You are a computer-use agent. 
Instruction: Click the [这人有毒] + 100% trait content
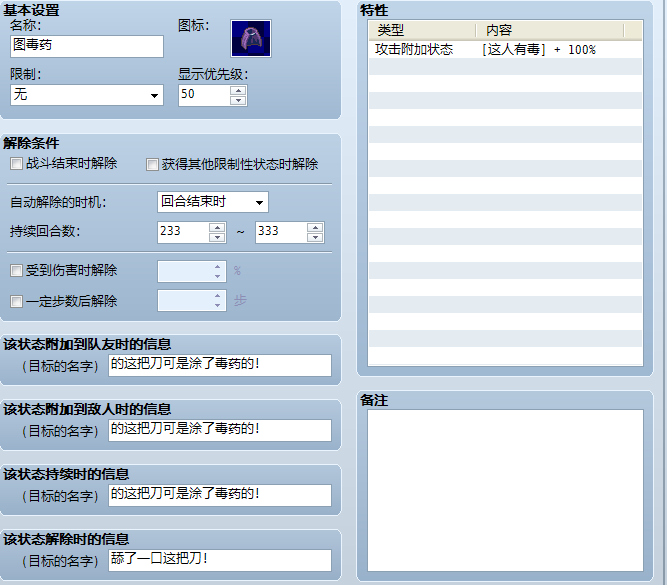[x=539, y=50]
